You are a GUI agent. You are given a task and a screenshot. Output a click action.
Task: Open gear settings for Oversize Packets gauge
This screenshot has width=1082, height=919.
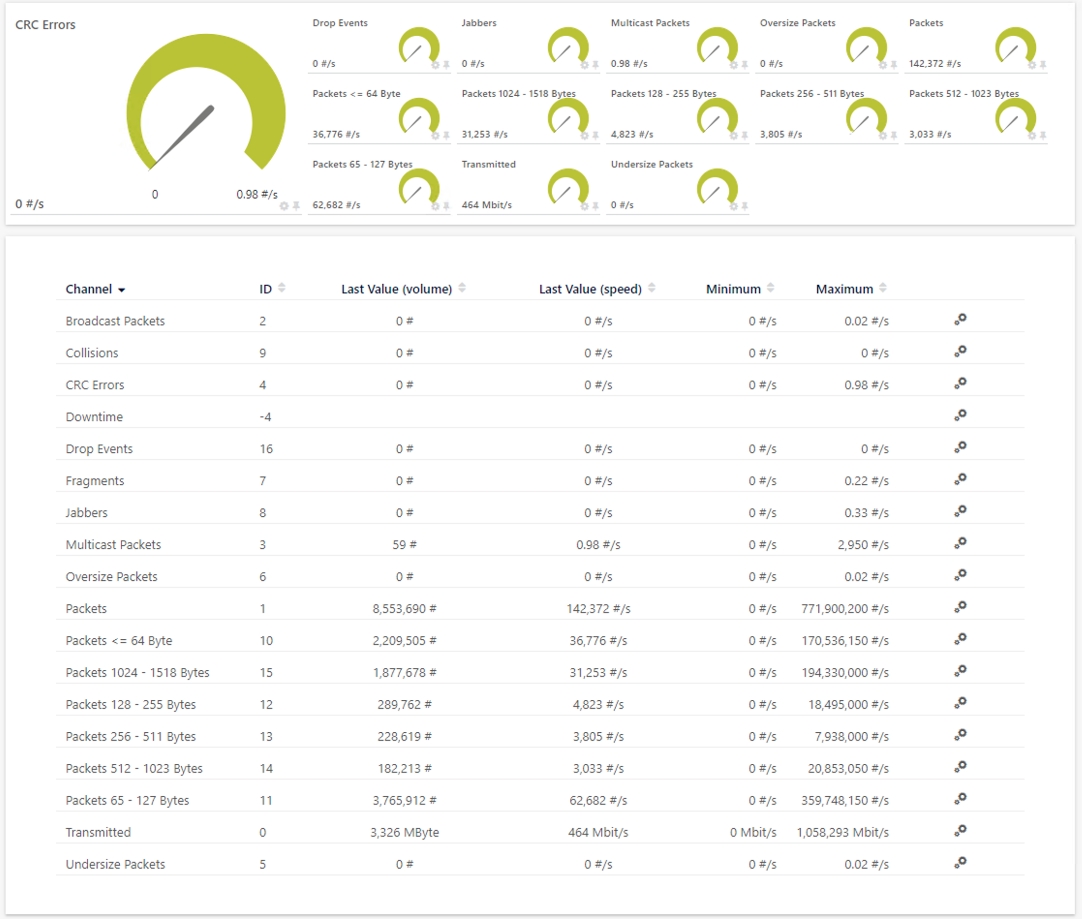(882, 65)
